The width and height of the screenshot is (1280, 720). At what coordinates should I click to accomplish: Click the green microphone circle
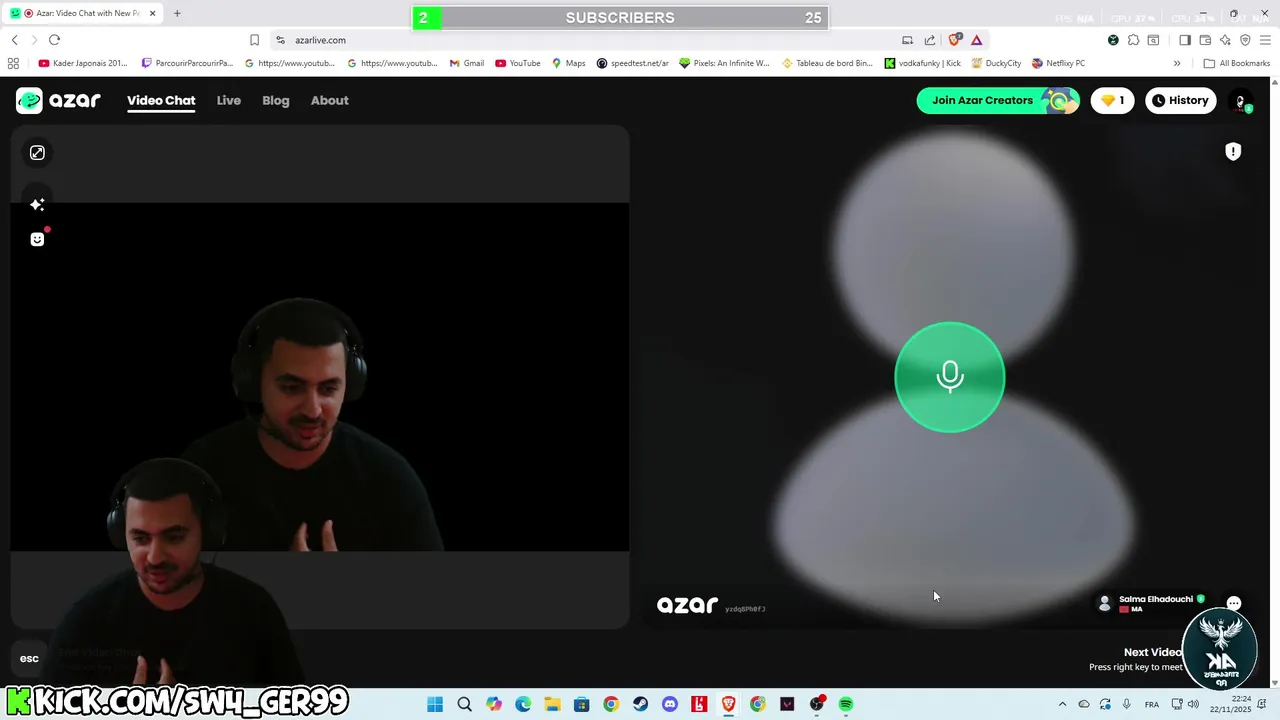pos(949,377)
